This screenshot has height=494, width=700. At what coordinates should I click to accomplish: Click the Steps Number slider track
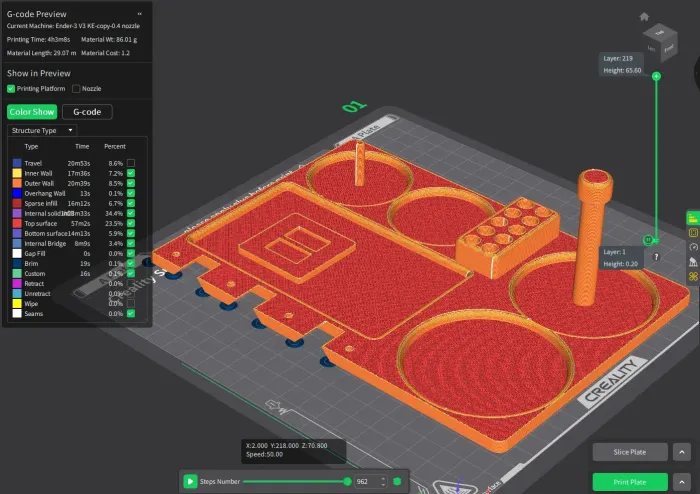pyautogui.click(x=290, y=481)
